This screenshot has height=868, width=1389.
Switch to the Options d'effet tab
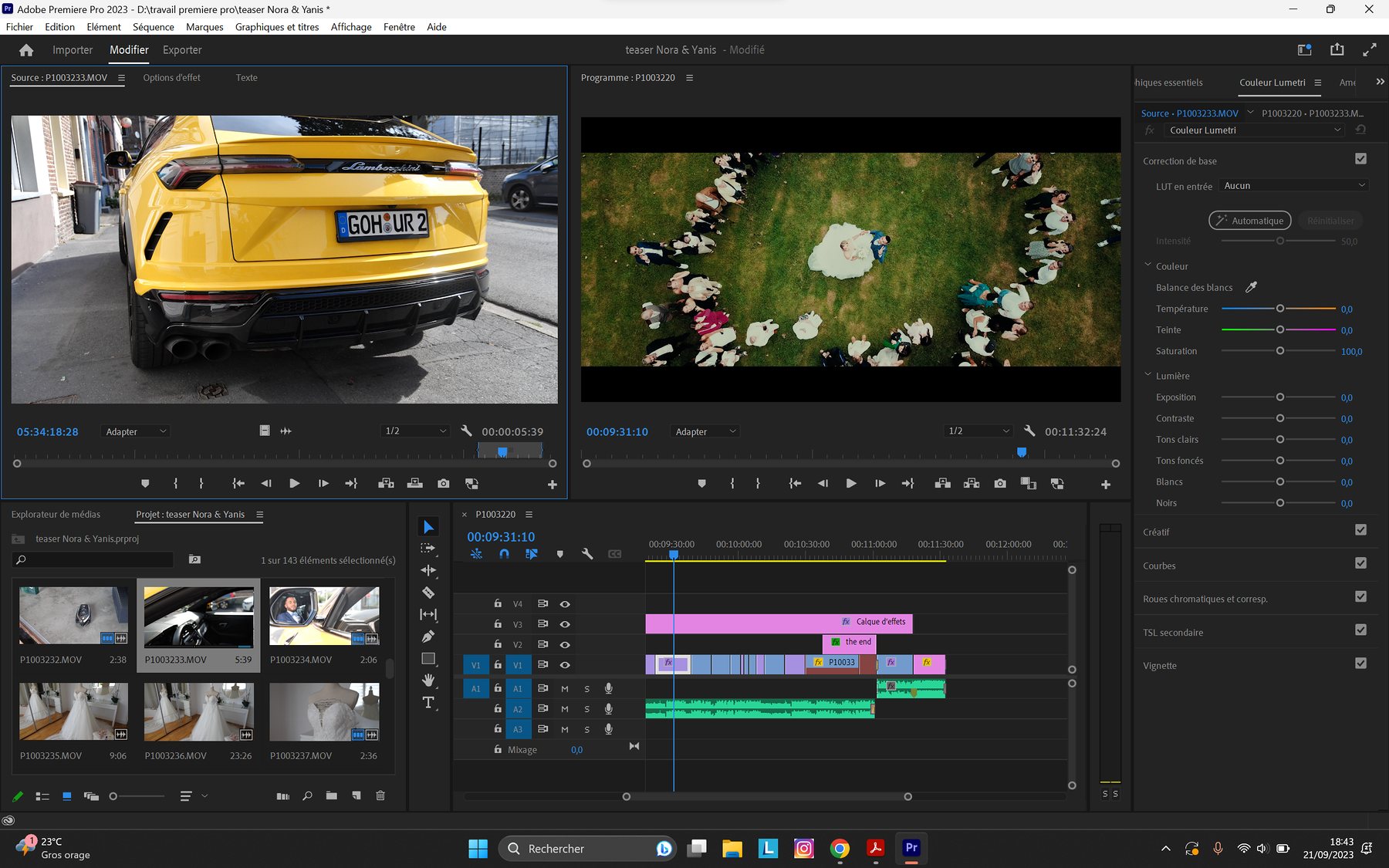(x=171, y=78)
